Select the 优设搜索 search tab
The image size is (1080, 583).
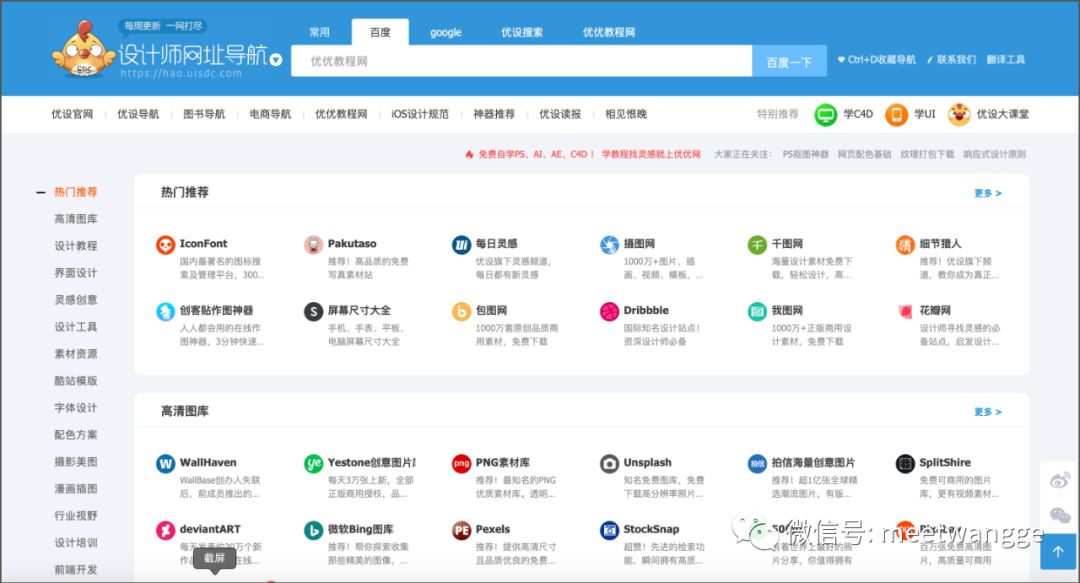point(521,32)
